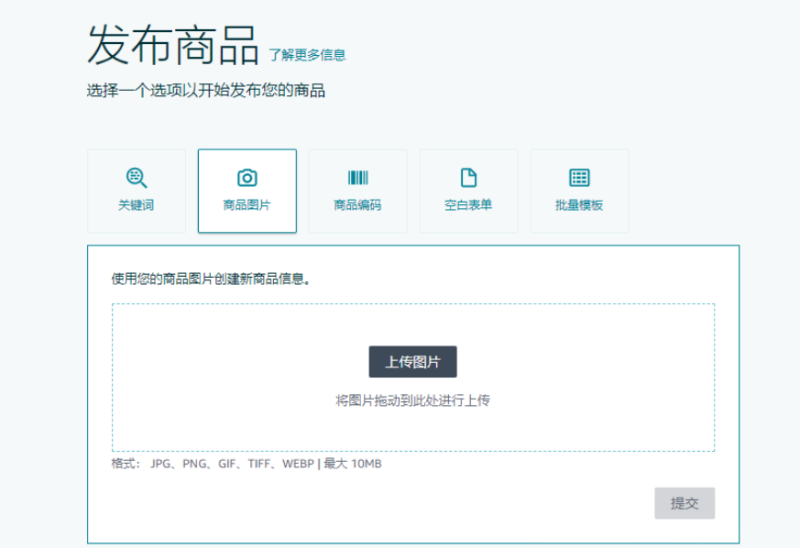This screenshot has width=800, height=548.
Task: Click the 提交 button
Action: point(684,503)
